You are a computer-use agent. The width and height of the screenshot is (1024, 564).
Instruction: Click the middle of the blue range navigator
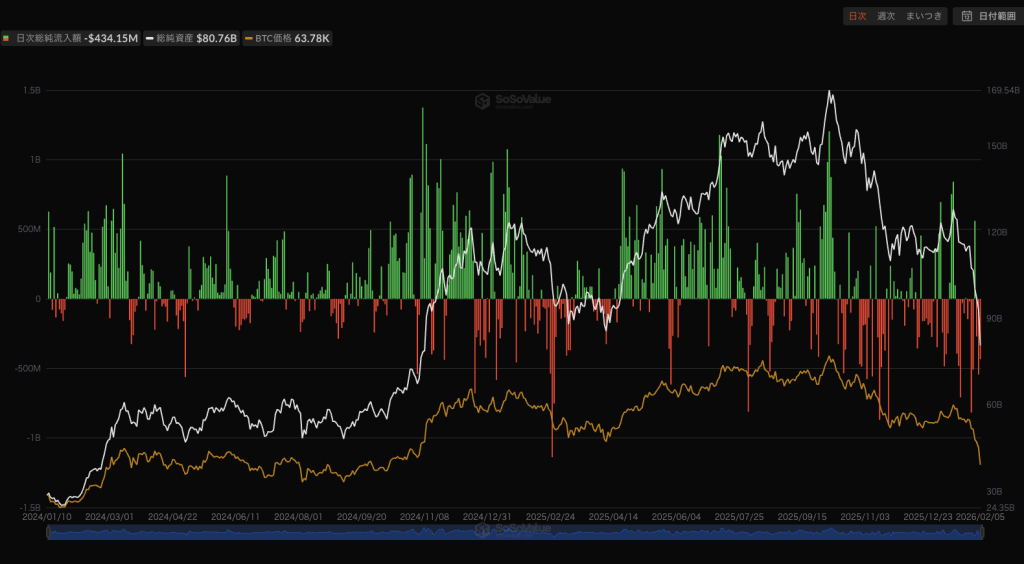point(515,533)
